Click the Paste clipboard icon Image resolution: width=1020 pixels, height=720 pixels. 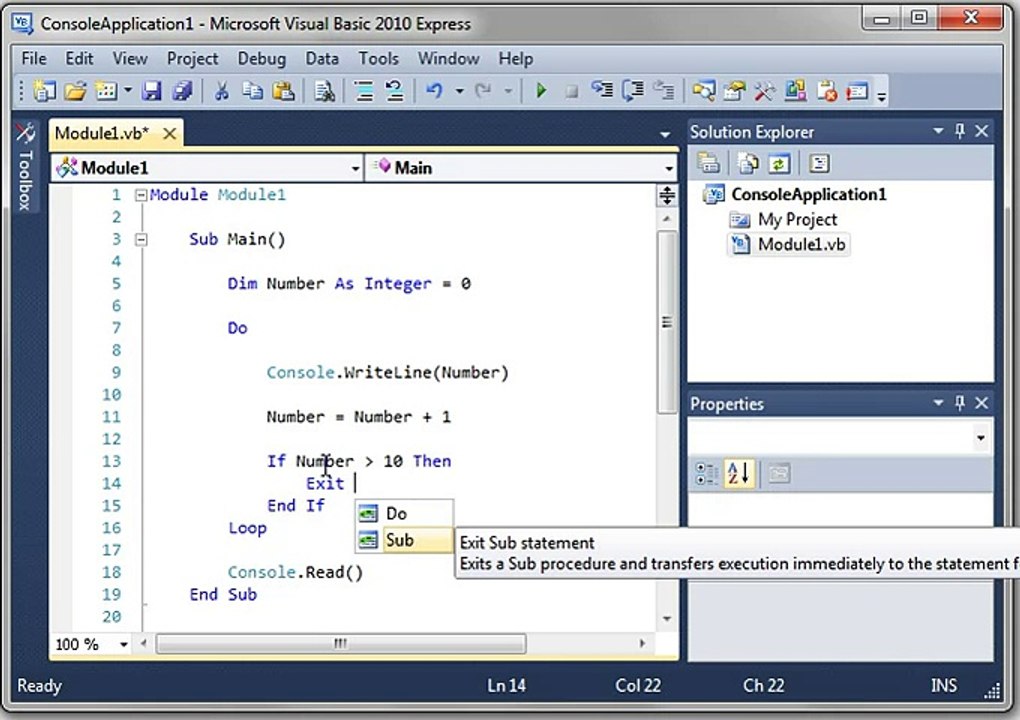[283, 90]
